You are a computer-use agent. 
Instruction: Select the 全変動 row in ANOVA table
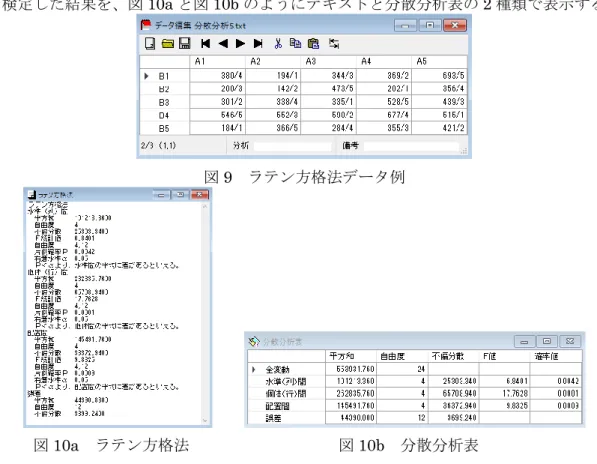[415, 369]
